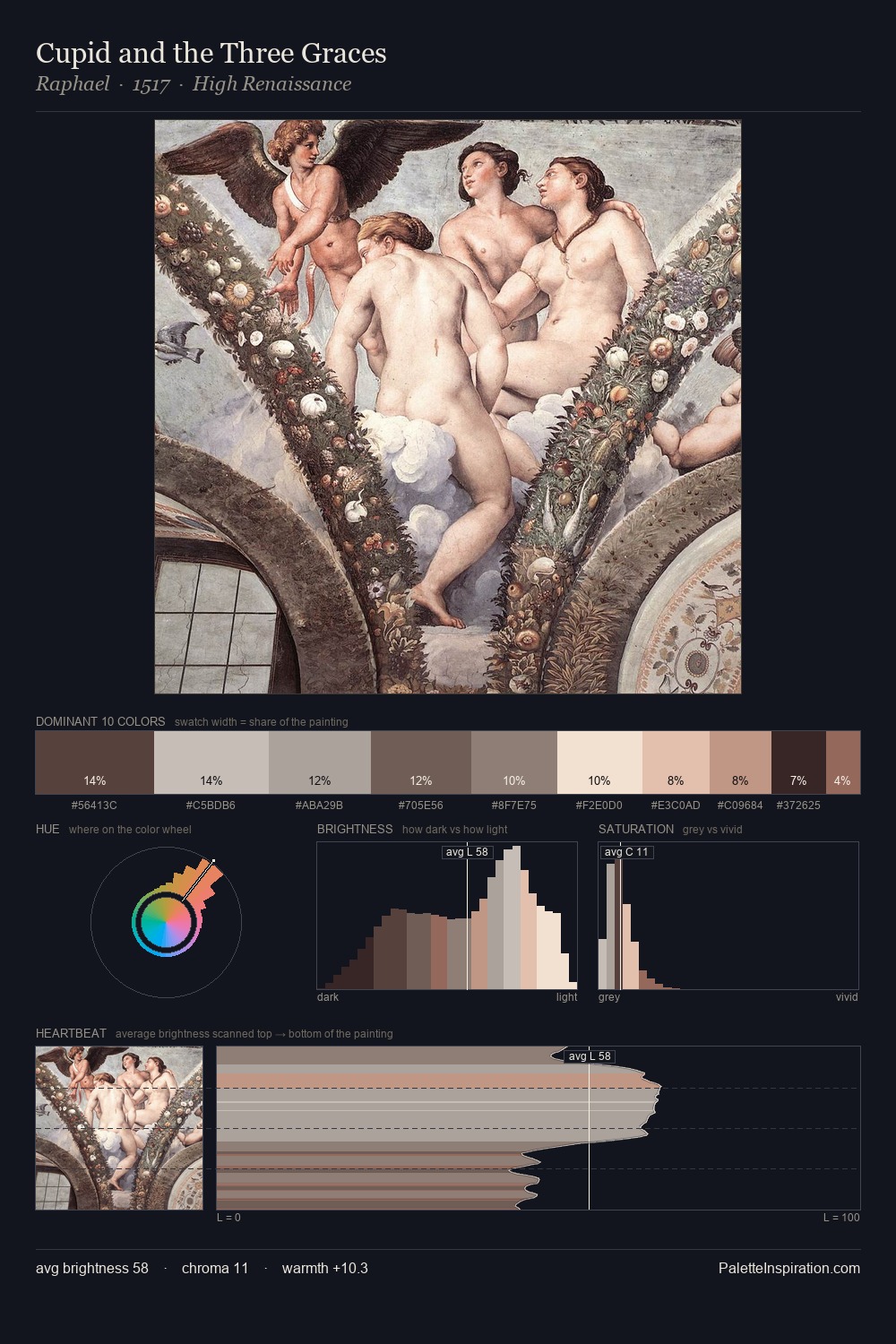Click the hex label #F2E0D0

(x=599, y=806)
